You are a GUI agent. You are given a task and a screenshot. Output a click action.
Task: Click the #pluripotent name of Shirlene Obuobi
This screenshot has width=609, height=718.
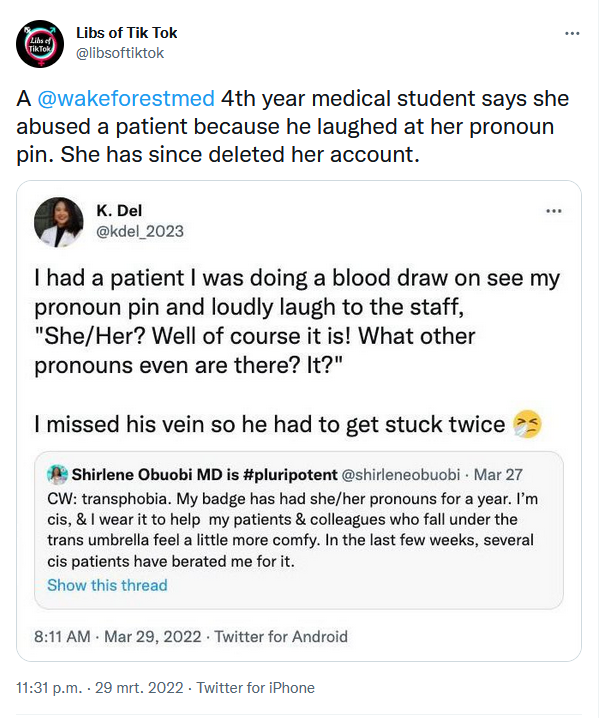tap(205, 475)
